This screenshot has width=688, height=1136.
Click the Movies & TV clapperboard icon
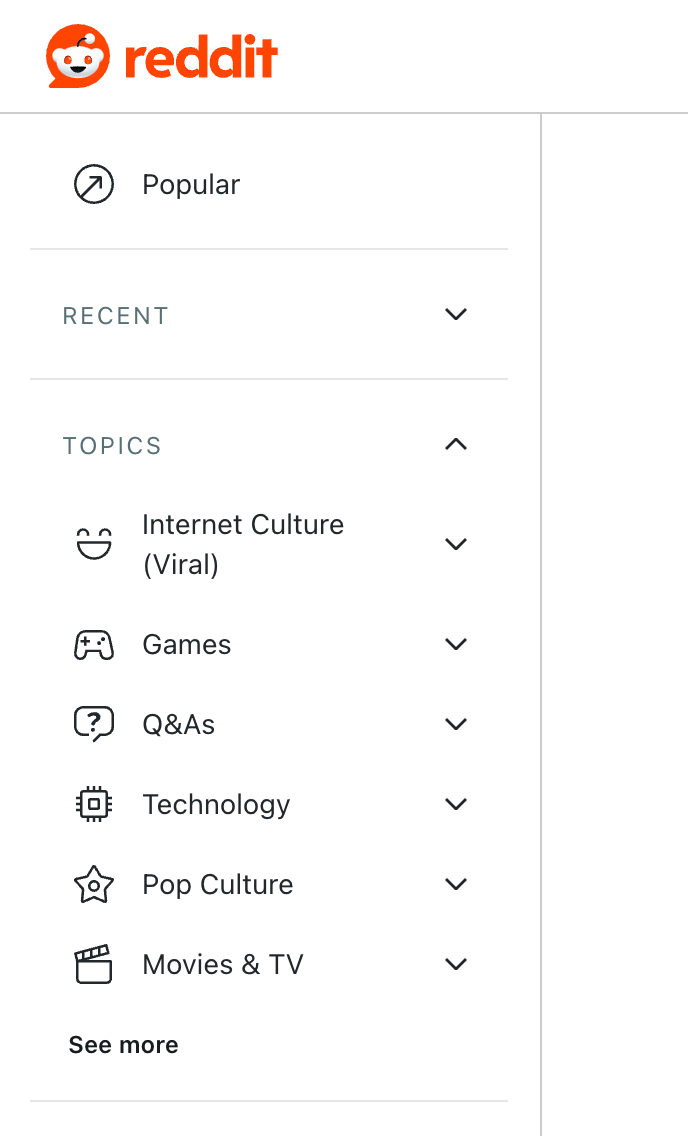[x=94, y=965]
